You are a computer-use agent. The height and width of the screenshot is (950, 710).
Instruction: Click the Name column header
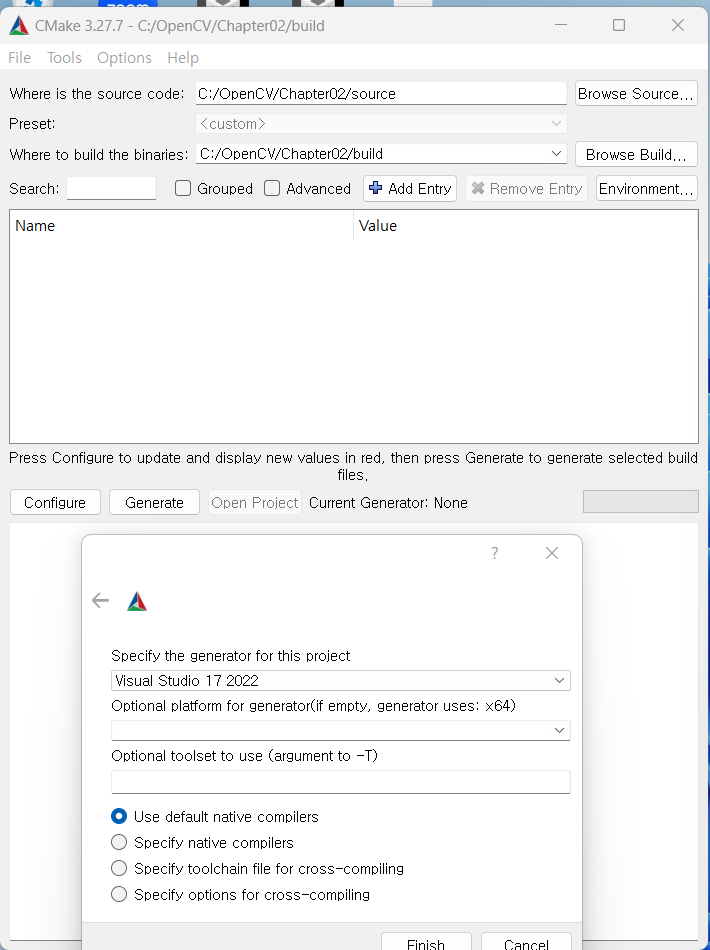[181, 225]
